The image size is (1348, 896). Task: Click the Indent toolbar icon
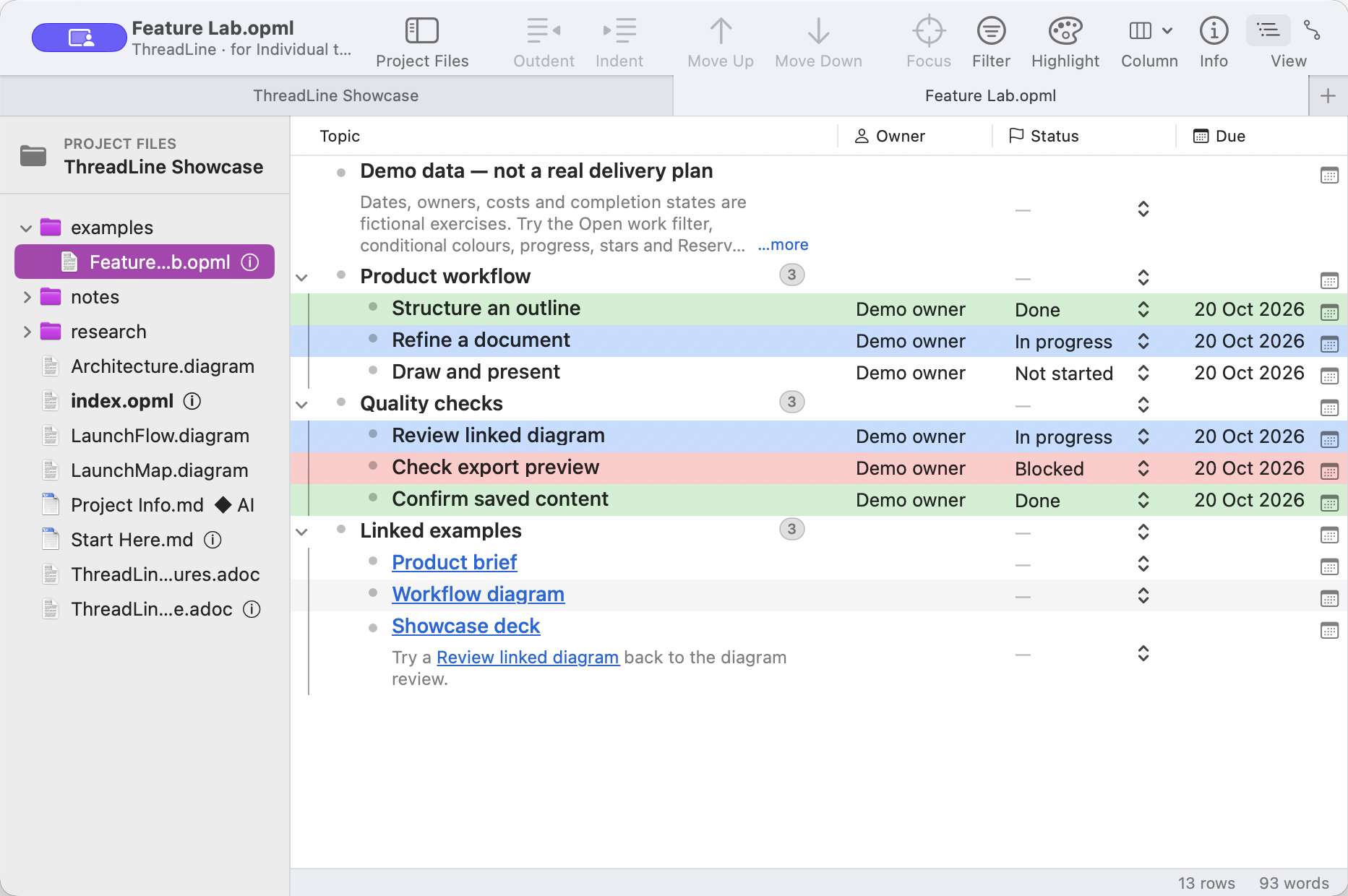tap(619, 31)
